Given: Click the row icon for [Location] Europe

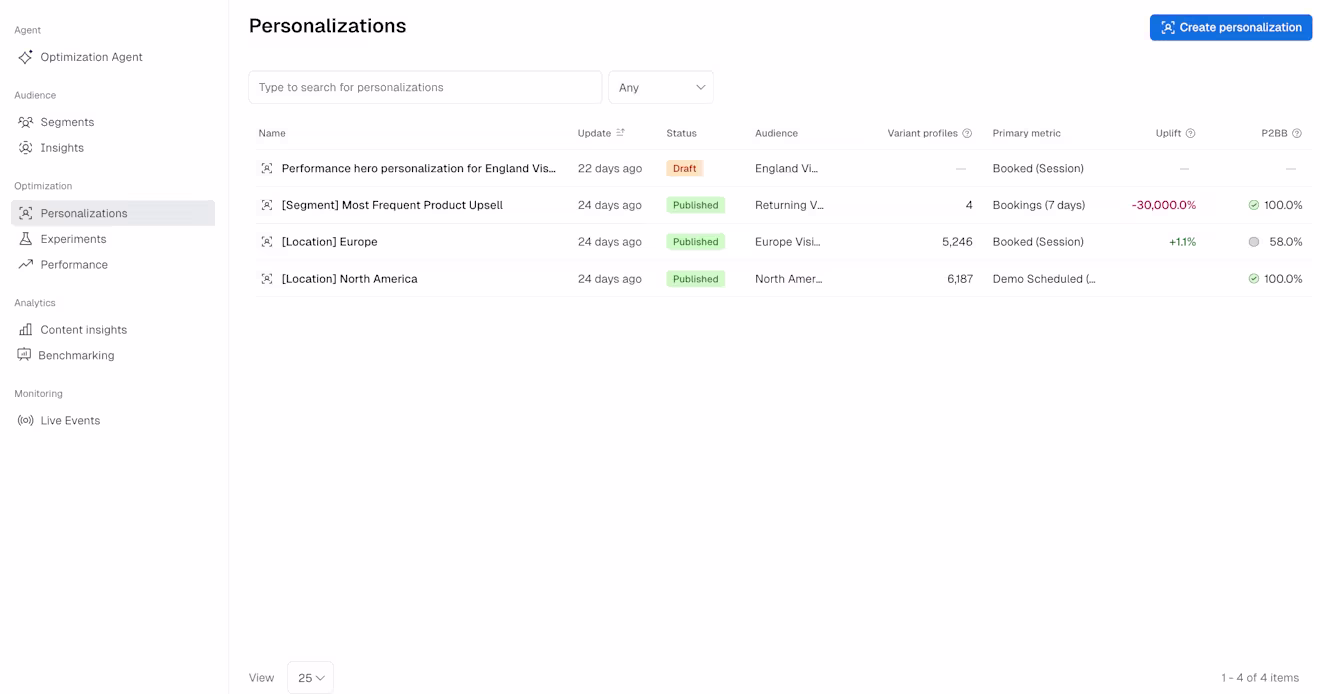Looking at the screenshot, I should 267,242.
